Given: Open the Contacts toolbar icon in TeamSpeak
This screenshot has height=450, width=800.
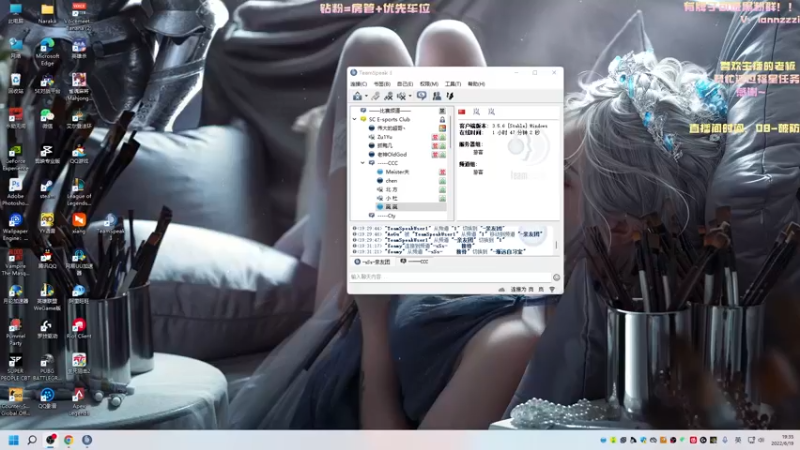Looking at the screenshot, I should click(437, 96).
